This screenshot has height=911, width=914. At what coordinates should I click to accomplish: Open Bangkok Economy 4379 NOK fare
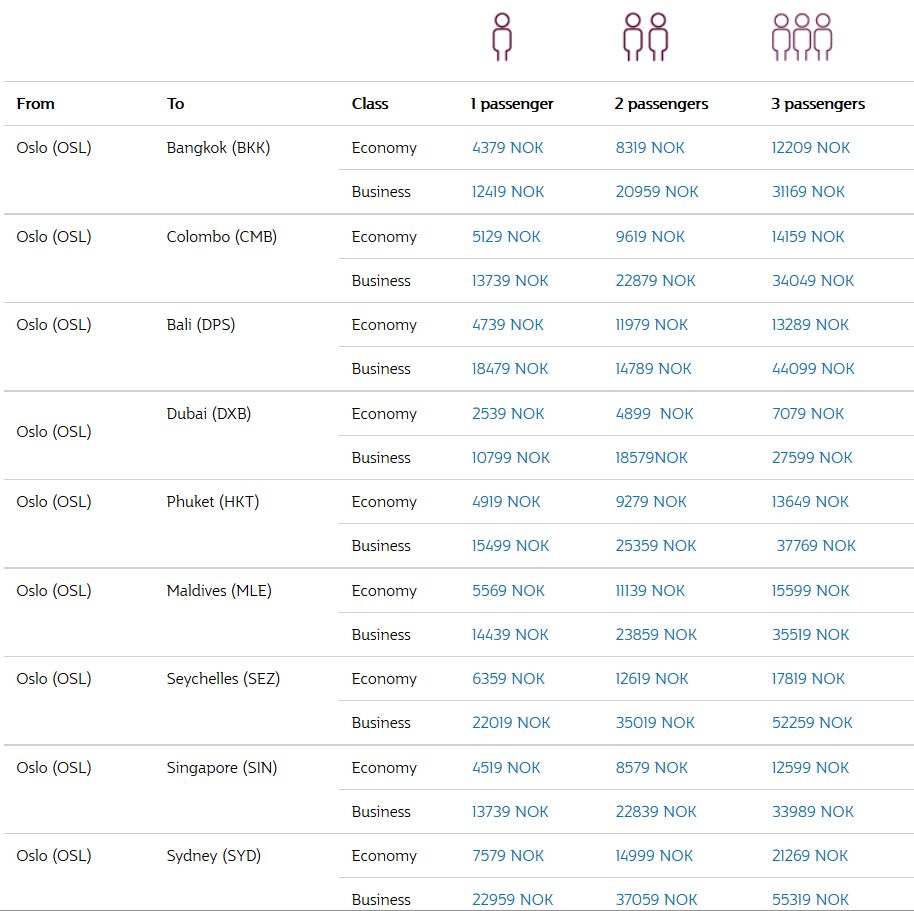coord(507,147)
